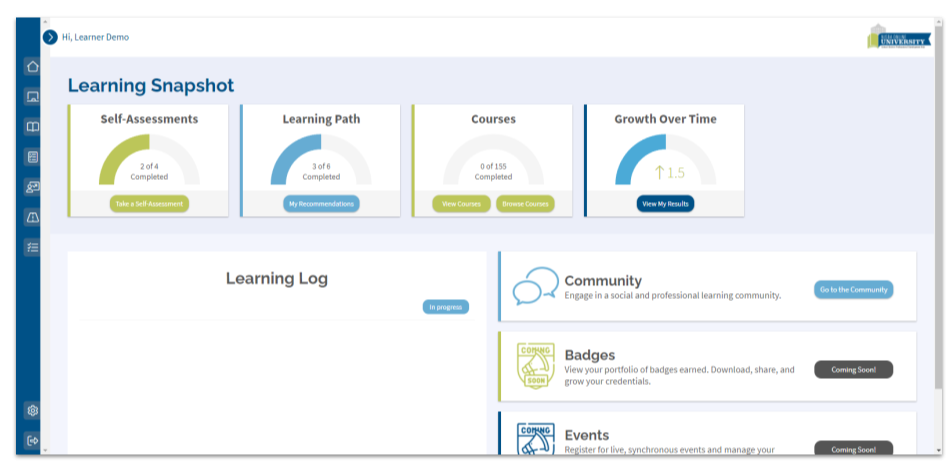Open the classroom screen icon in the sidebar
The height and width of the screenshot is (472, 952).
click(33, 97)
